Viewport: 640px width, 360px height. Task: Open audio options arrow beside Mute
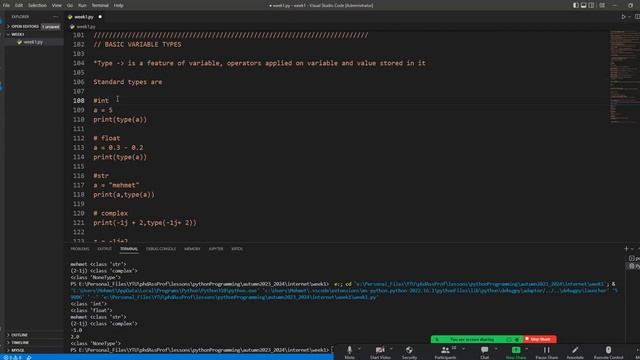[359, 349]
